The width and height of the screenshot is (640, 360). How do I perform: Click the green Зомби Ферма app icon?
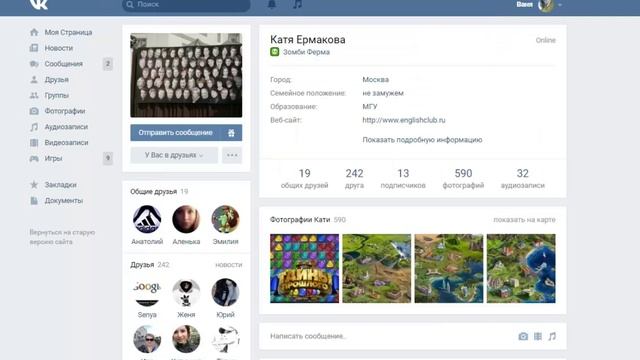pos(275,52)
